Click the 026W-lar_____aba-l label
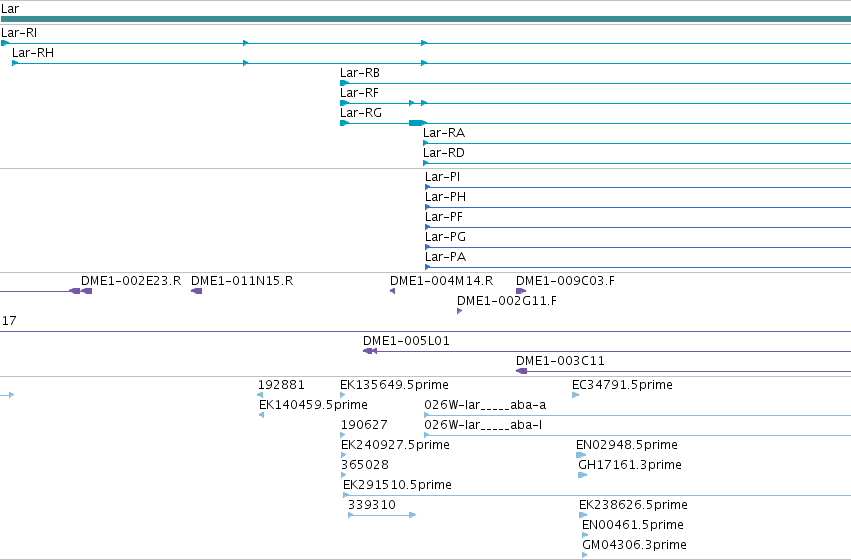Image resolution: width=851 pixels, height=560 pixels. point(483,425)
